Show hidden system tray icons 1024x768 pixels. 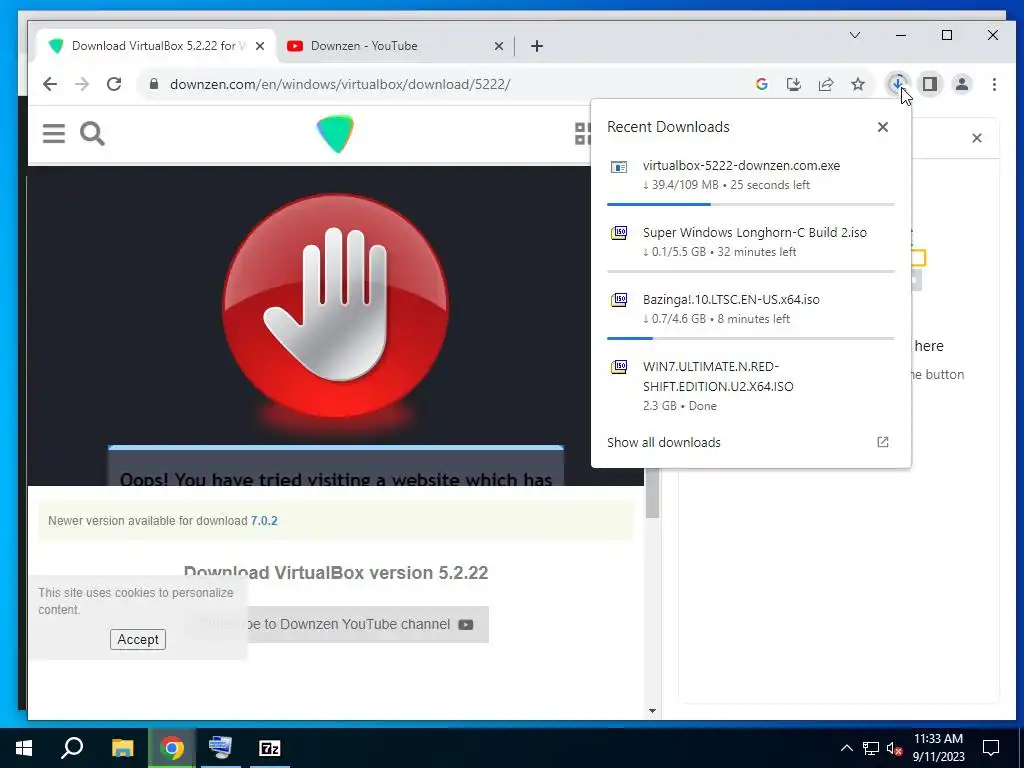tap(846, 748)
